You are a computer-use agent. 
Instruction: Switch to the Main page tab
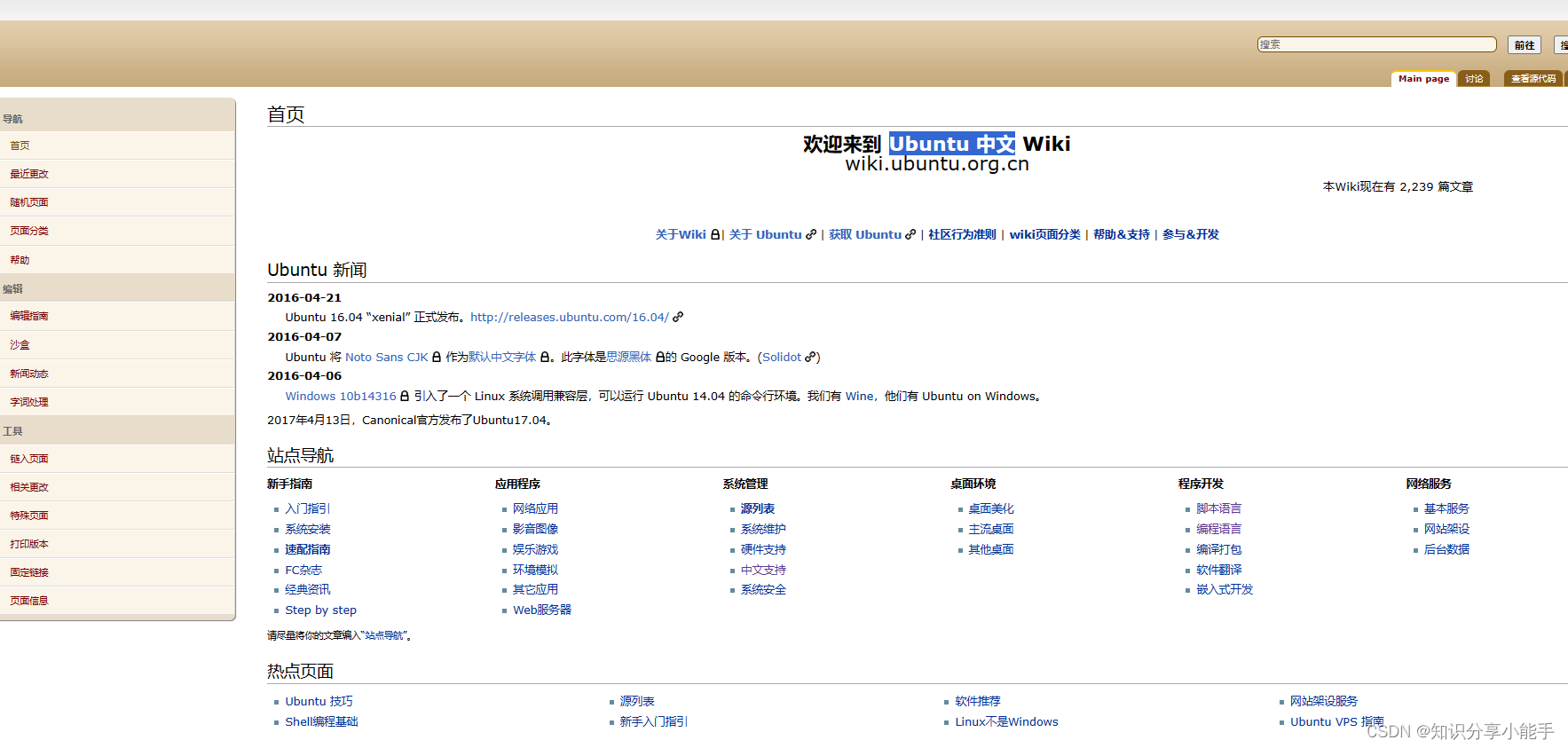1423,79
